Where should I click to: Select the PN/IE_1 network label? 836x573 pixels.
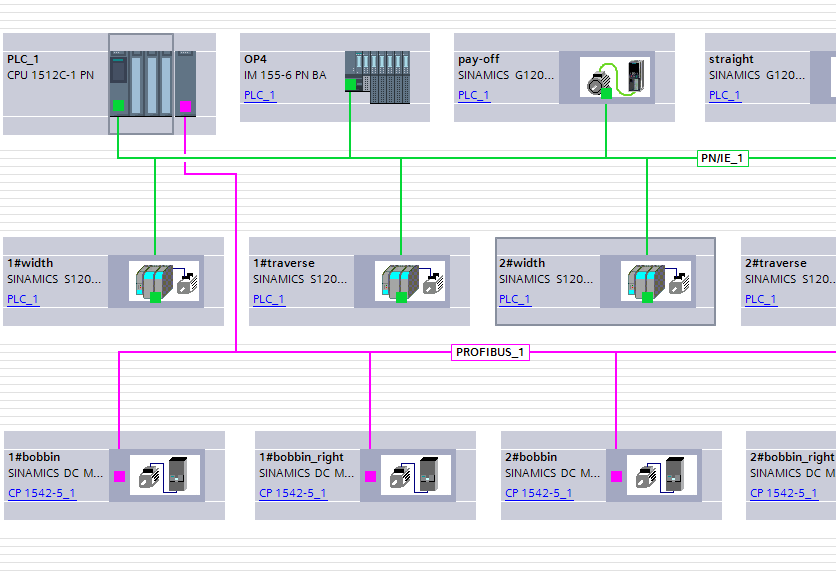click(722, 158)
